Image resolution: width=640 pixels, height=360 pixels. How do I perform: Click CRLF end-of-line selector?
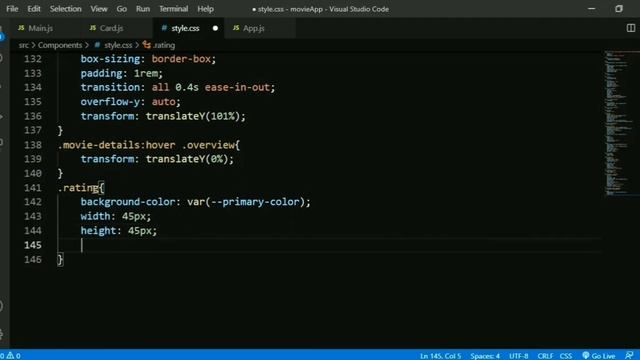coord(545,356)
